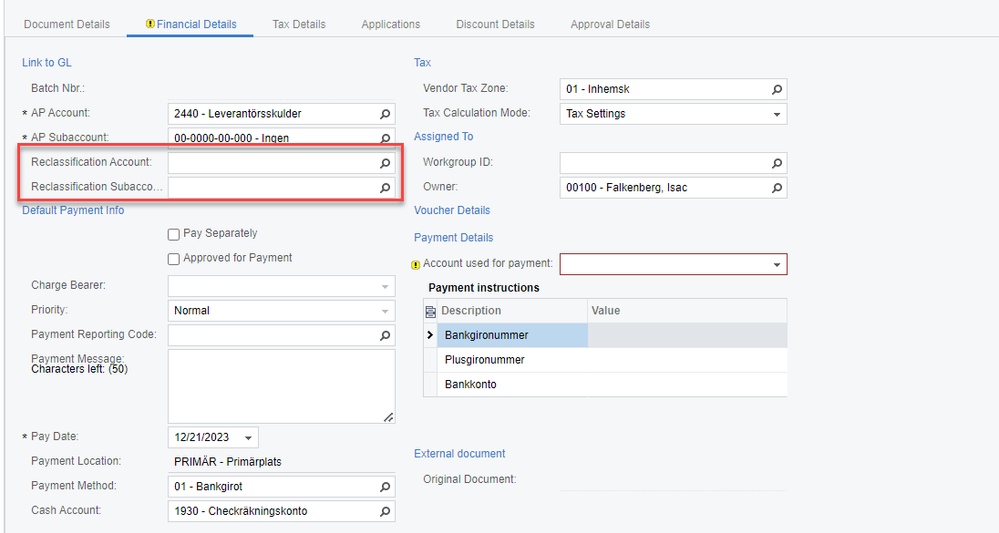Toggle Pay Separately checkbox
Image resolution: width=999 pixels, height=533 pixels.
tap(173, 234)
